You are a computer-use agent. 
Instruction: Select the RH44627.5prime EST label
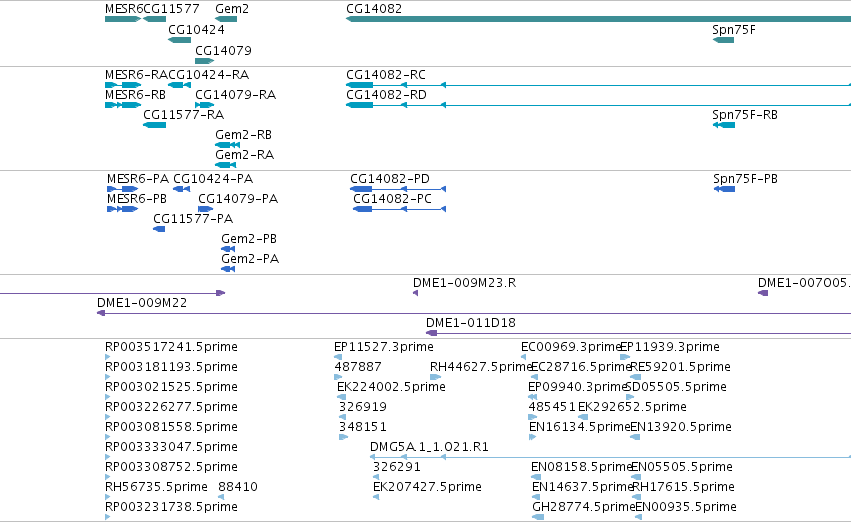(481, 367)
